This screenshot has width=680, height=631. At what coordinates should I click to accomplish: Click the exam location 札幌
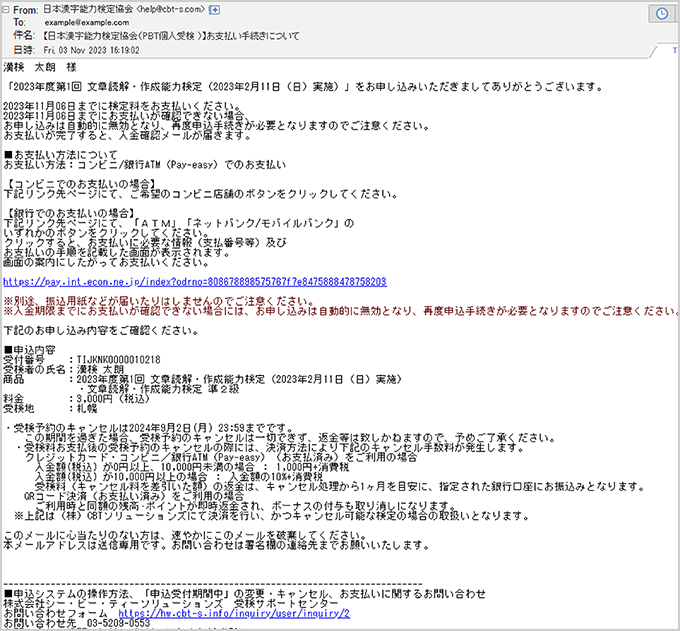pyautogui.click(x=87, y=409)
